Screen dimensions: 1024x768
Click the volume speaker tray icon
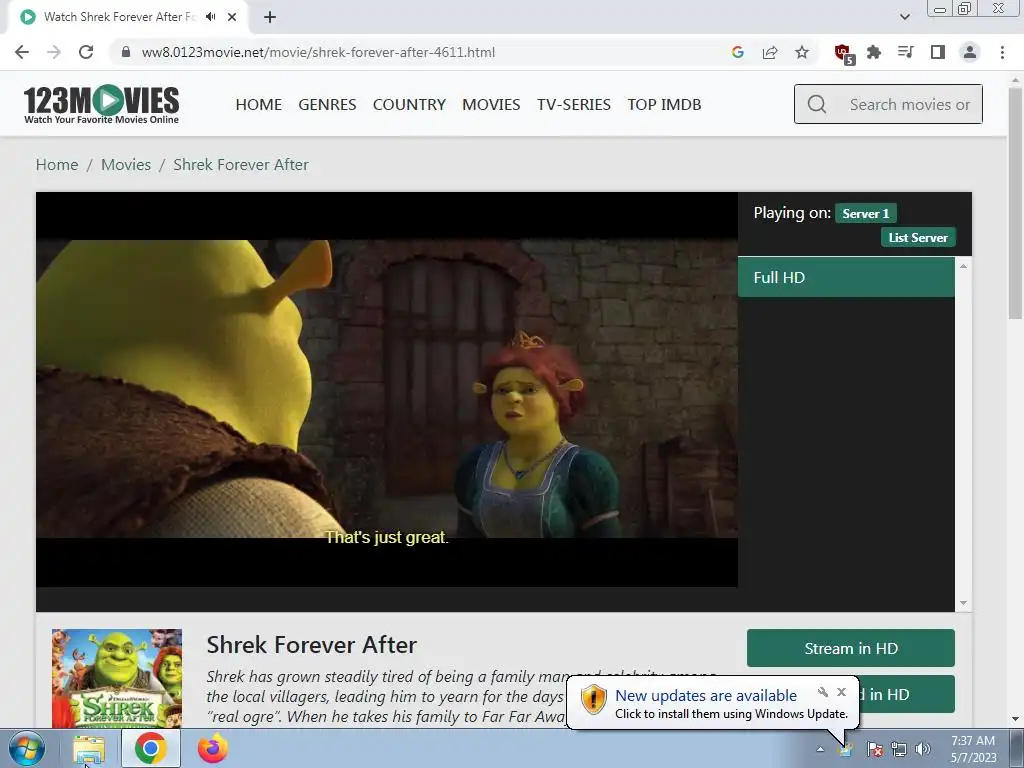click(x=923, y=749)
